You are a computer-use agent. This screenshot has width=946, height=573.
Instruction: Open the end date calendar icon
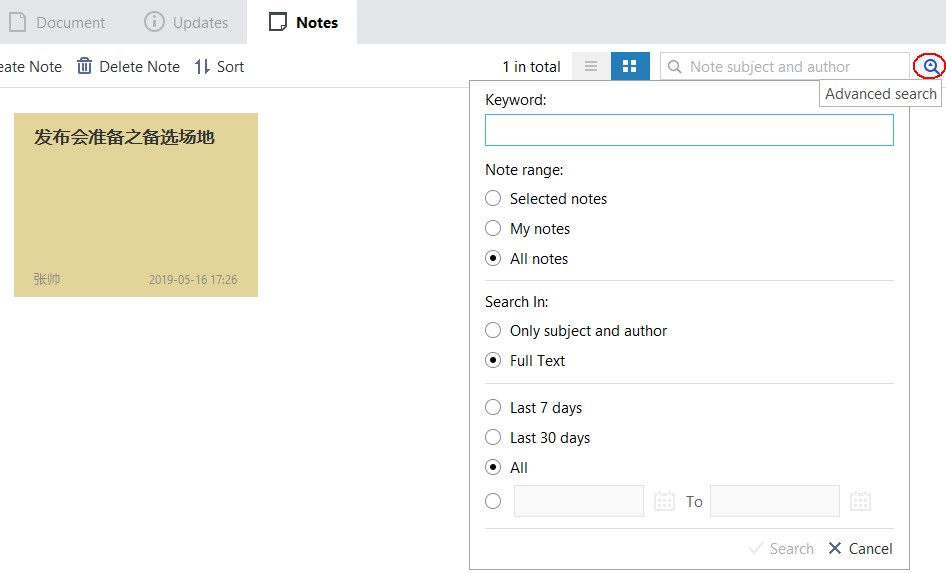[x=860, y=501]
